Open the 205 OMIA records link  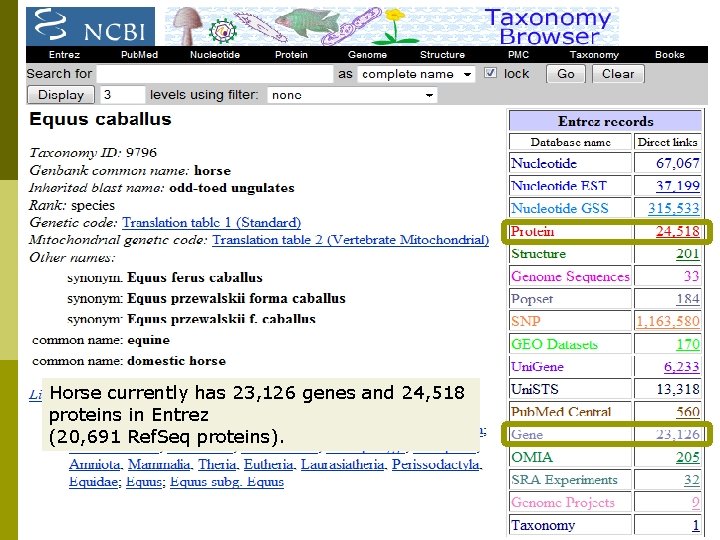click(687, 457)
